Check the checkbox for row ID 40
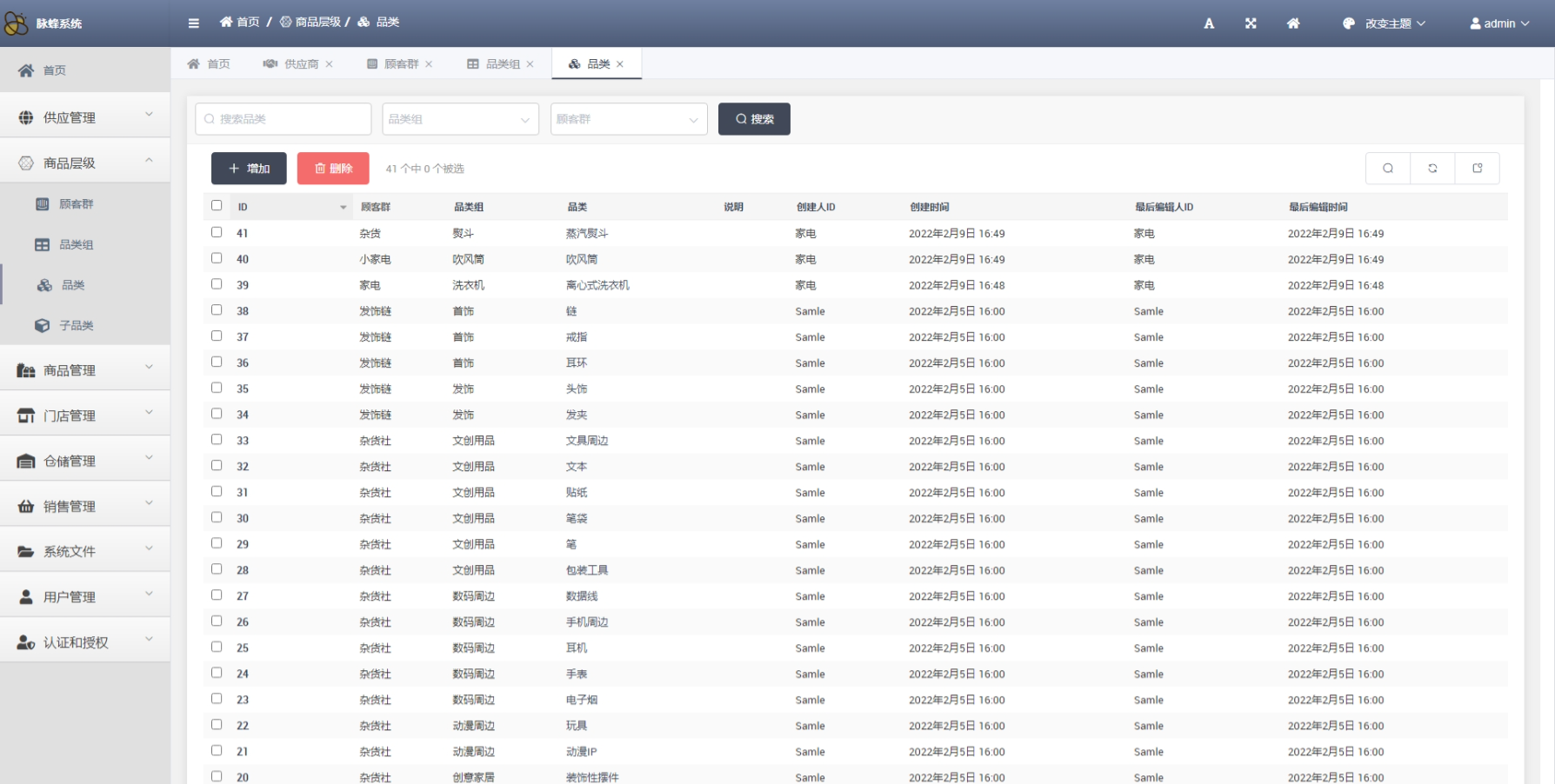 click(217, 258)
